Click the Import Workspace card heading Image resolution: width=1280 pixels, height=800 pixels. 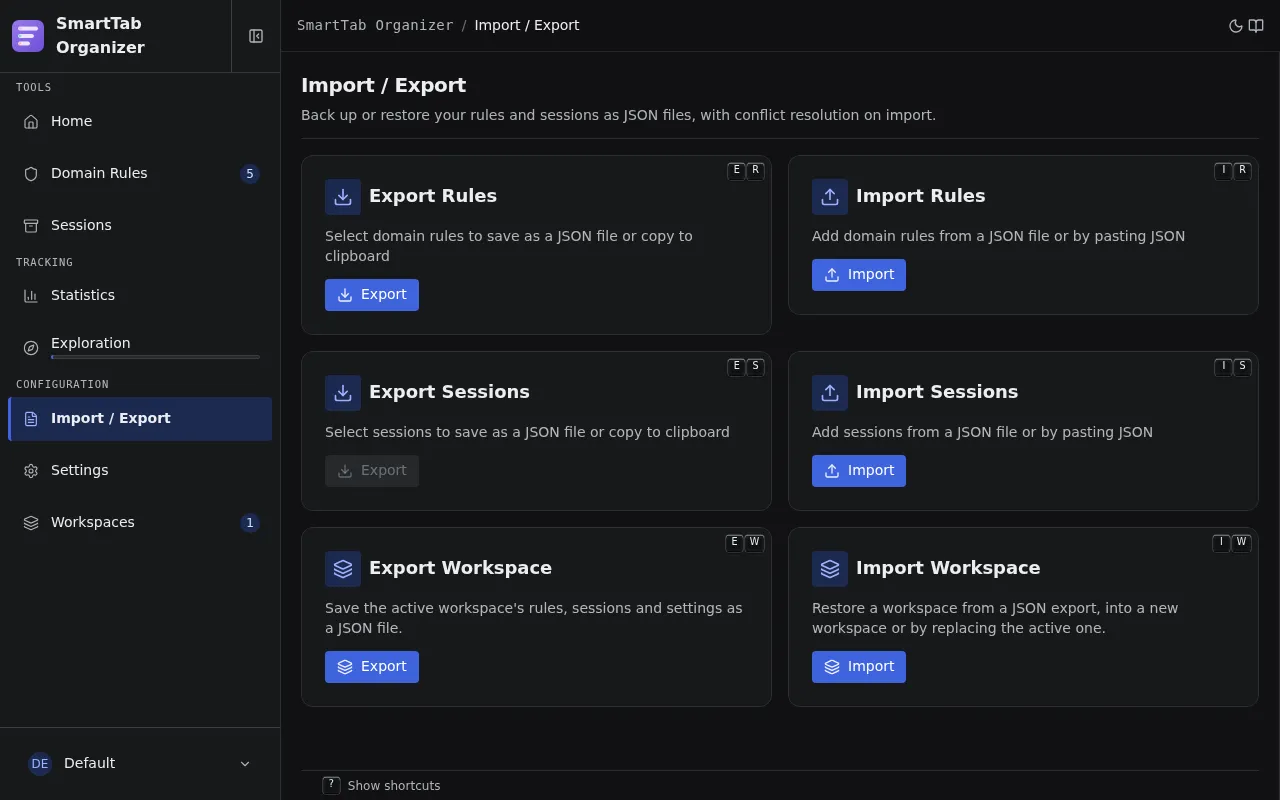(x=948, y=568)
